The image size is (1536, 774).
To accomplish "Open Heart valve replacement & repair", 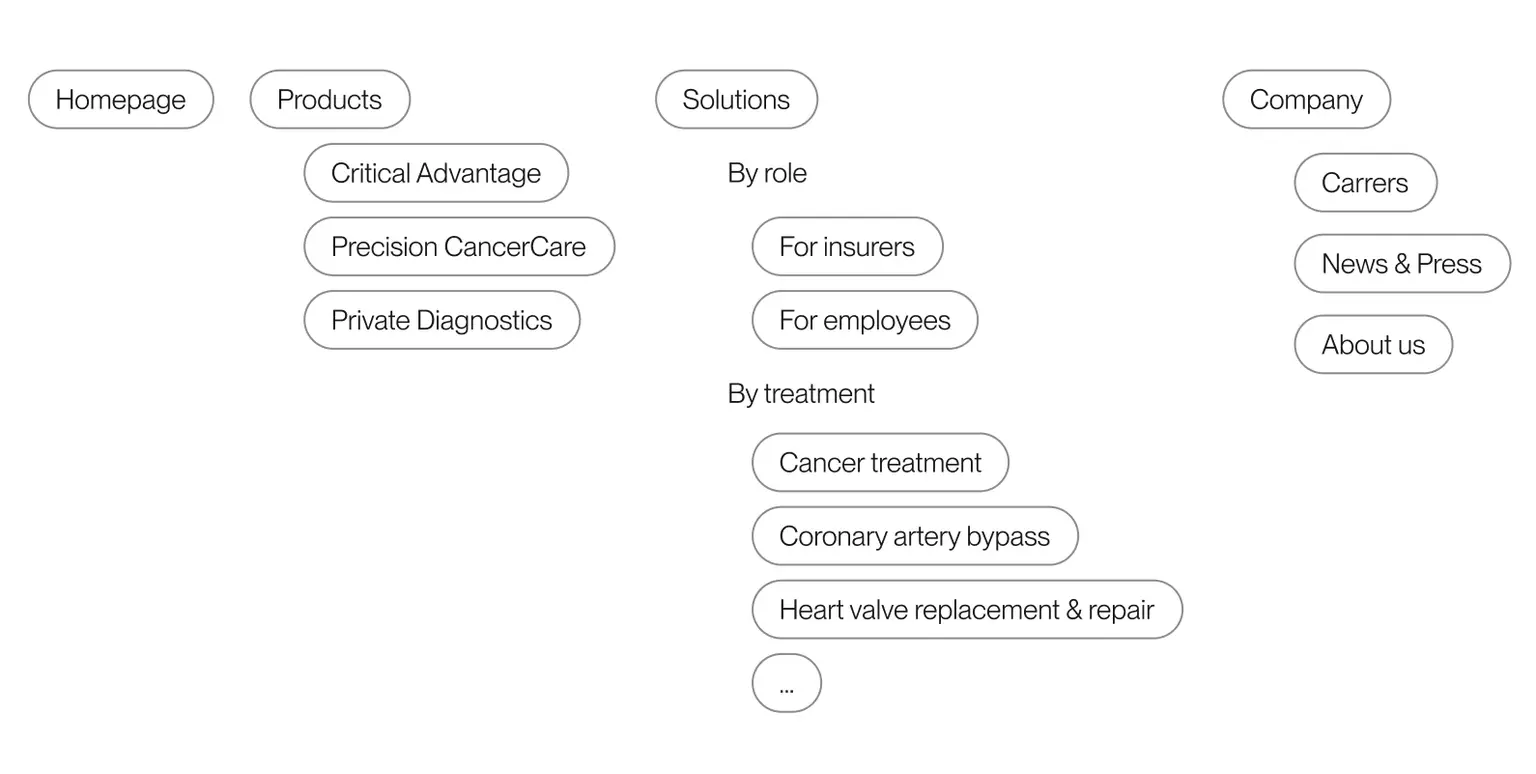I will (x=967, y=610).
